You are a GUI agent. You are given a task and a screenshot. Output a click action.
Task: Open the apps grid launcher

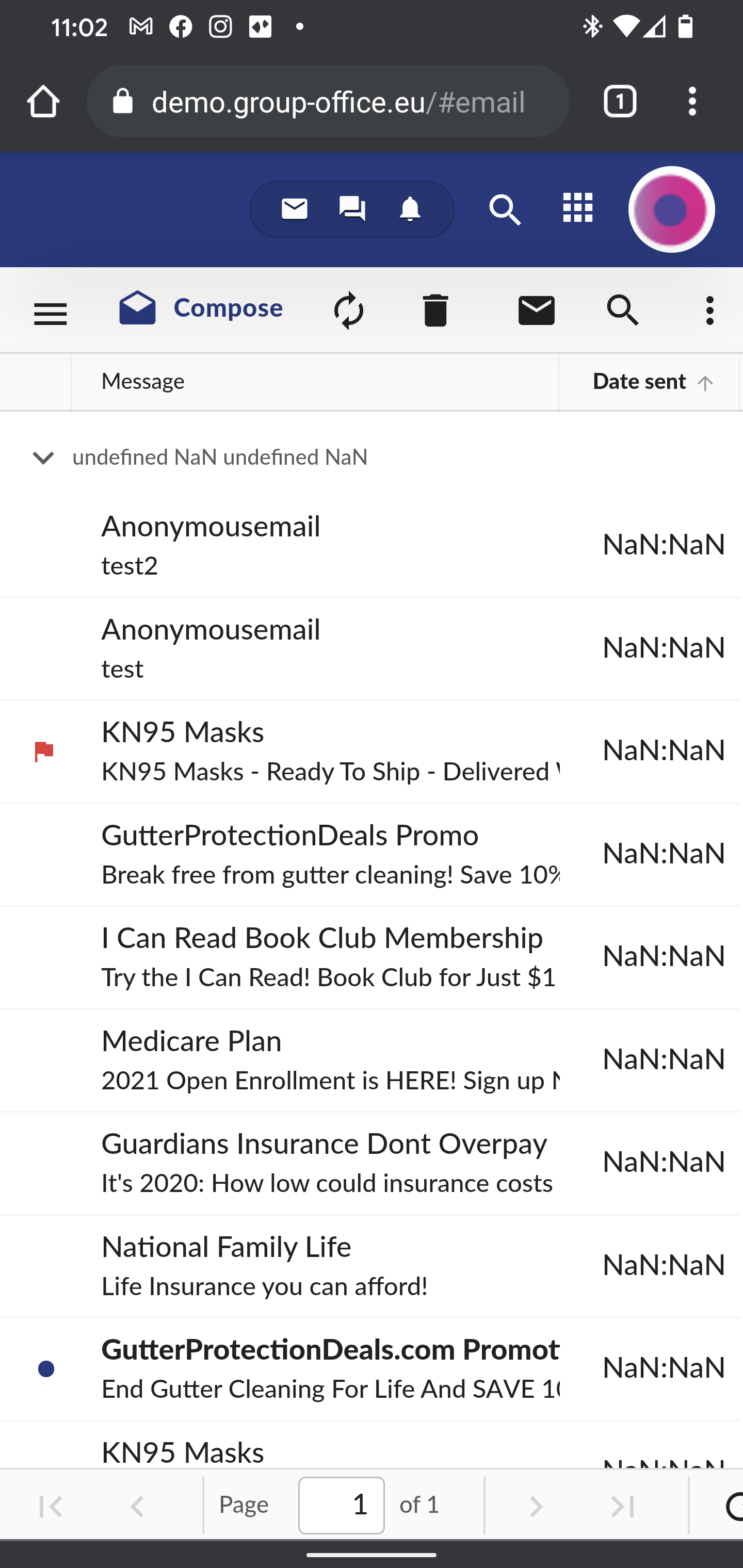[x=577, y=209]
